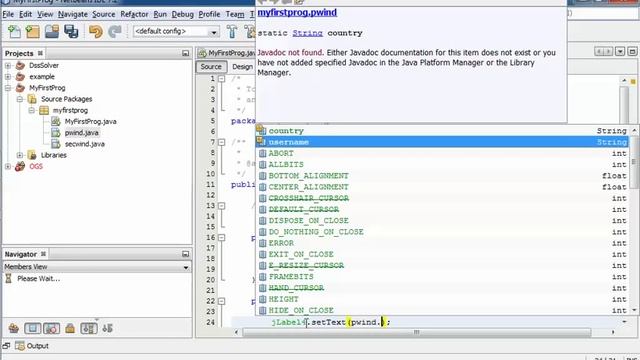Toggle the Show Inherited Members filter
This screenshot has width=640, height=360.
coord(13,328)
